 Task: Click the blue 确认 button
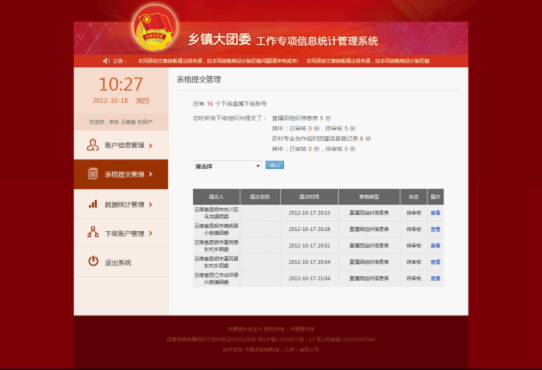(275, 165)
